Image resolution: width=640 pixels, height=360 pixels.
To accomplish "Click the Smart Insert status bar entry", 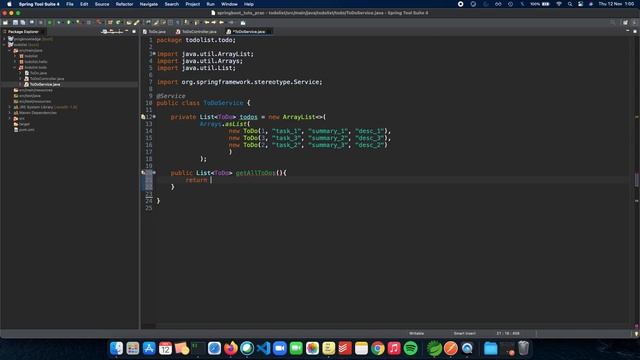I will pyautogui.click(x=464, y=333).
